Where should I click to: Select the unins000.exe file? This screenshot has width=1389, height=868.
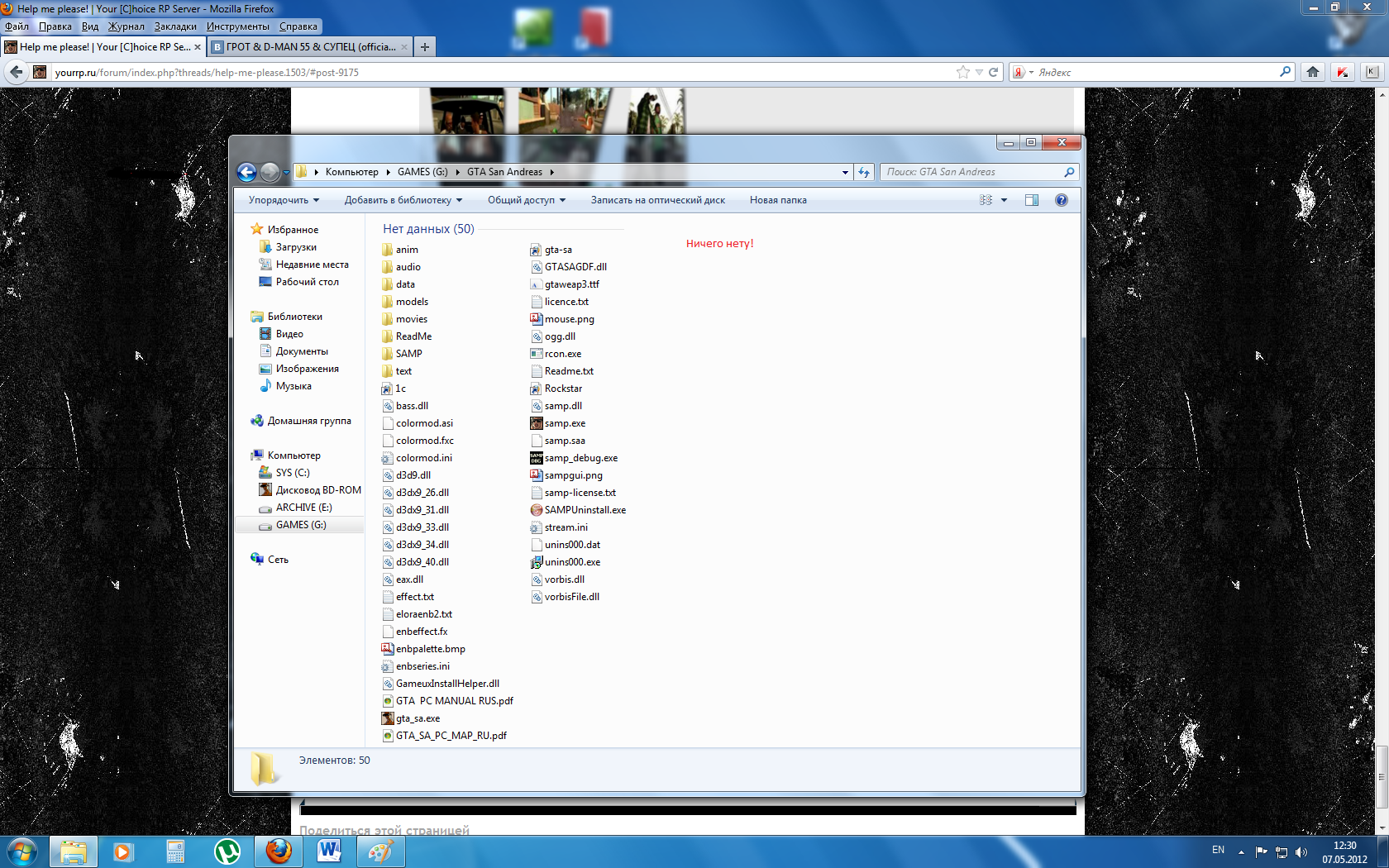click(x=566, y=562)
